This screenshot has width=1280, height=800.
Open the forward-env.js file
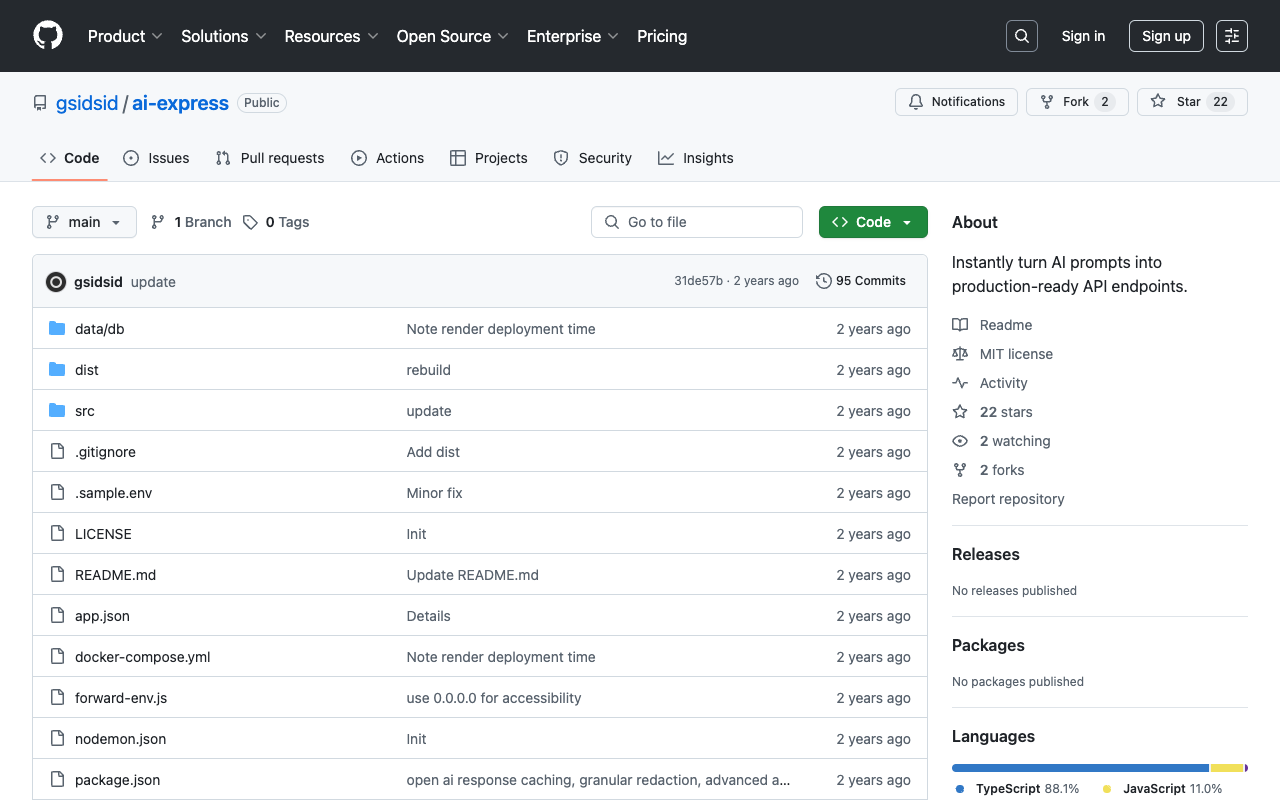click(x=121, y=698)
